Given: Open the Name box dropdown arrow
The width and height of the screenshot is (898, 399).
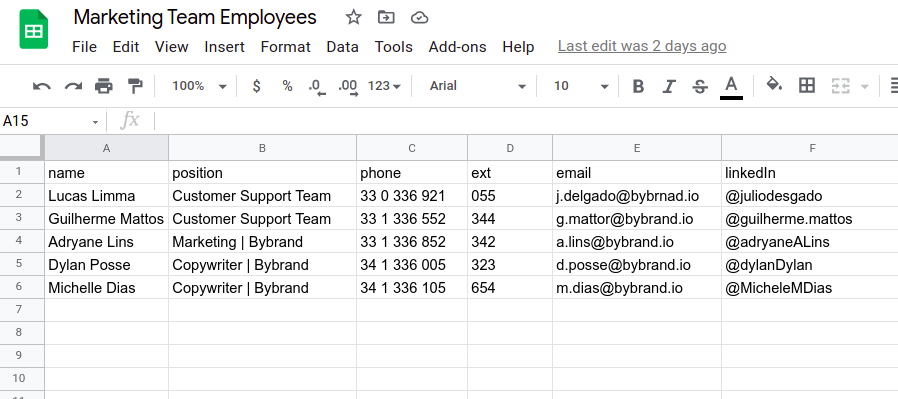Looking at the screenshot, I should [95, 122].
